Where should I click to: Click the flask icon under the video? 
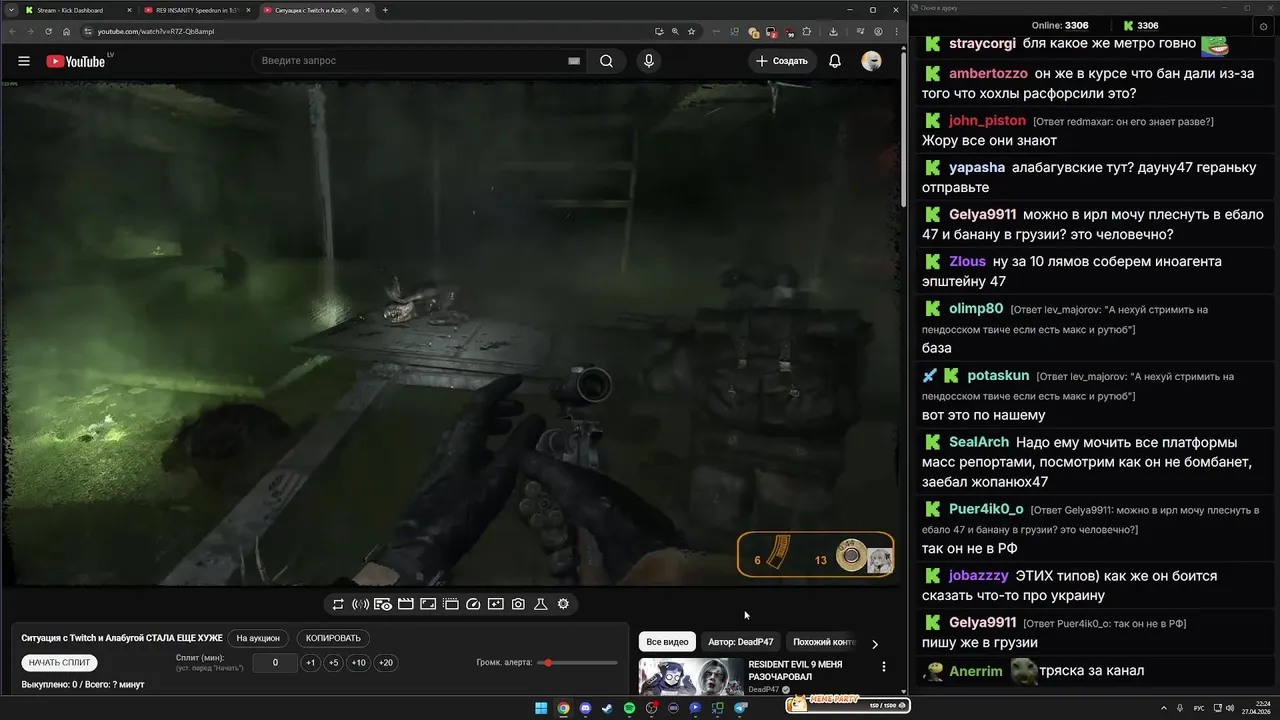(541, 604)
